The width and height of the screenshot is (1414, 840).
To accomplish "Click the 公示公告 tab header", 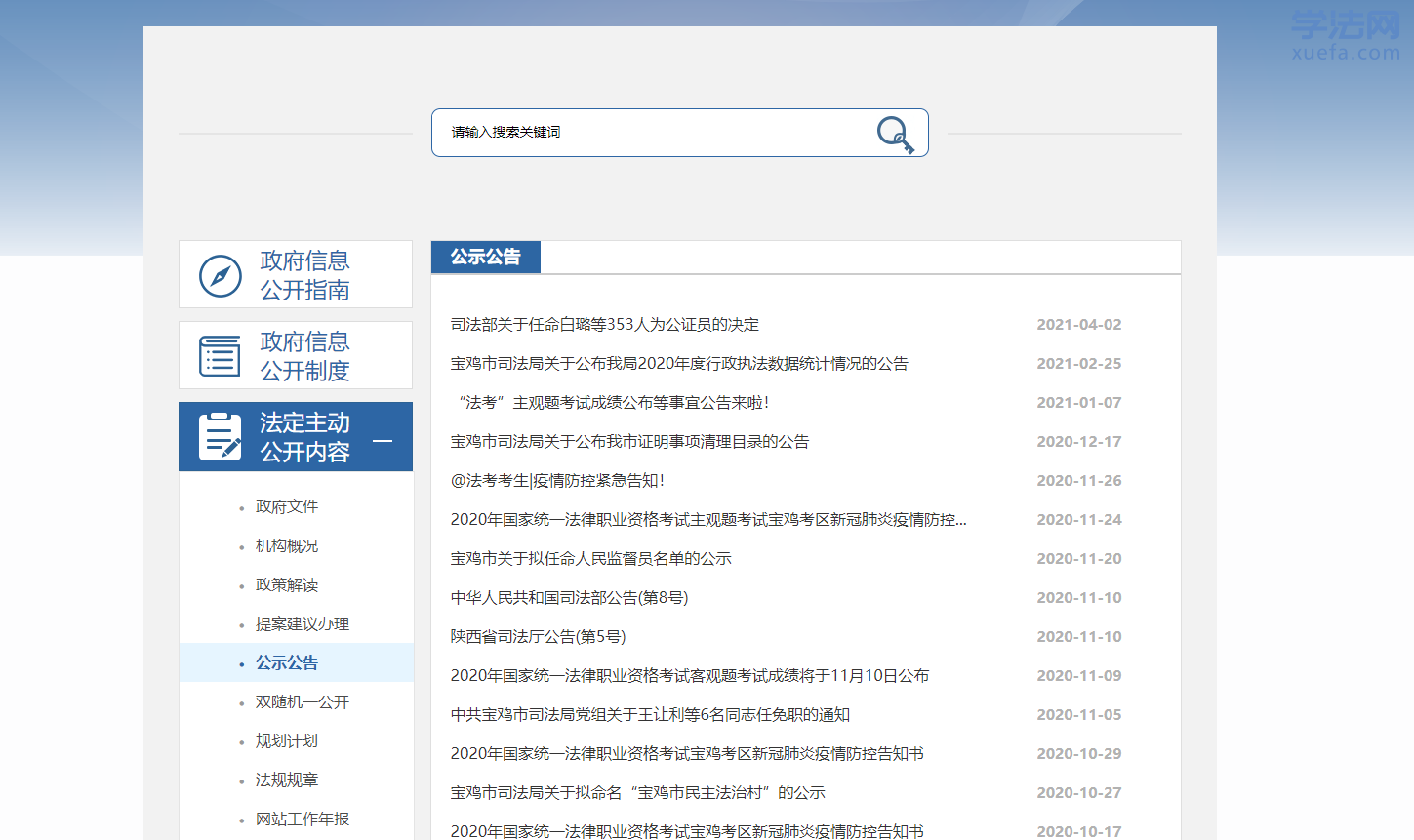I will 486,257.
